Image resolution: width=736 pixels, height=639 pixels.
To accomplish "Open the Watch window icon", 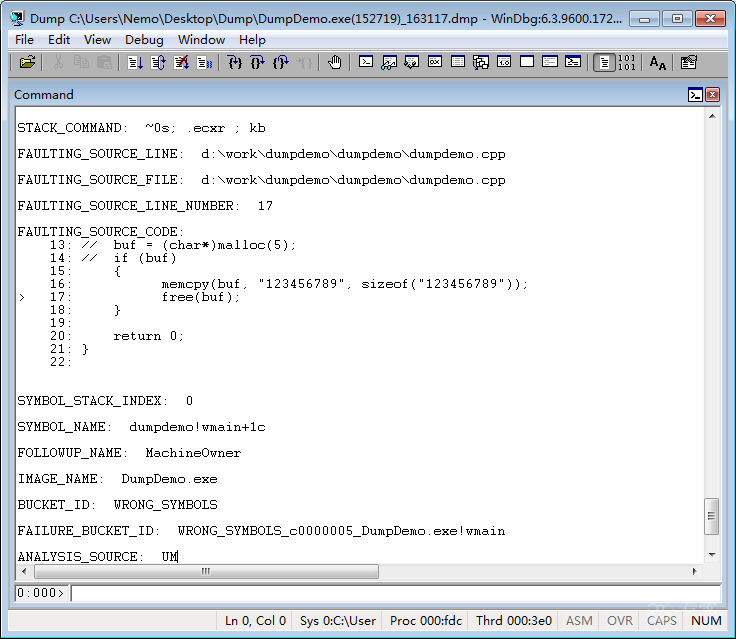I will click(x=389, y=62).
